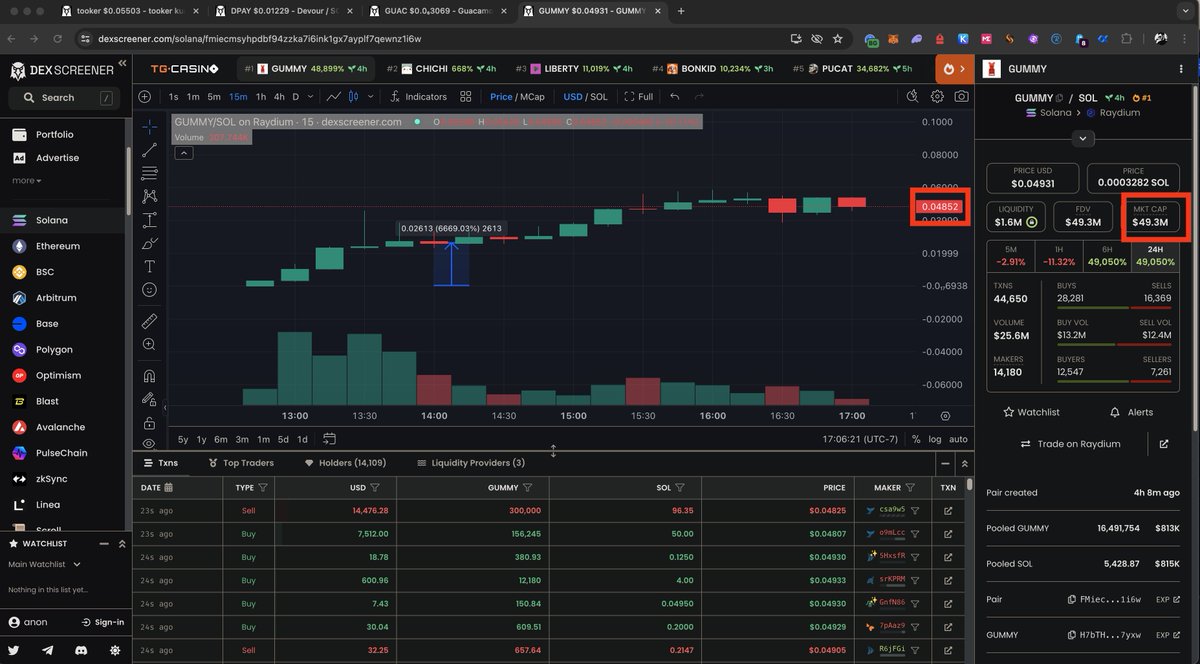
Task: Toggle USD / SOL quote currency
Action: pyautogui.click(x=585, y=97)
